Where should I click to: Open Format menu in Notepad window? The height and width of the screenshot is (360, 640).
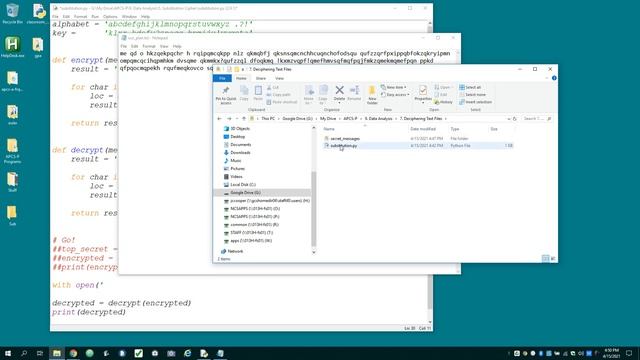[149, 47]
